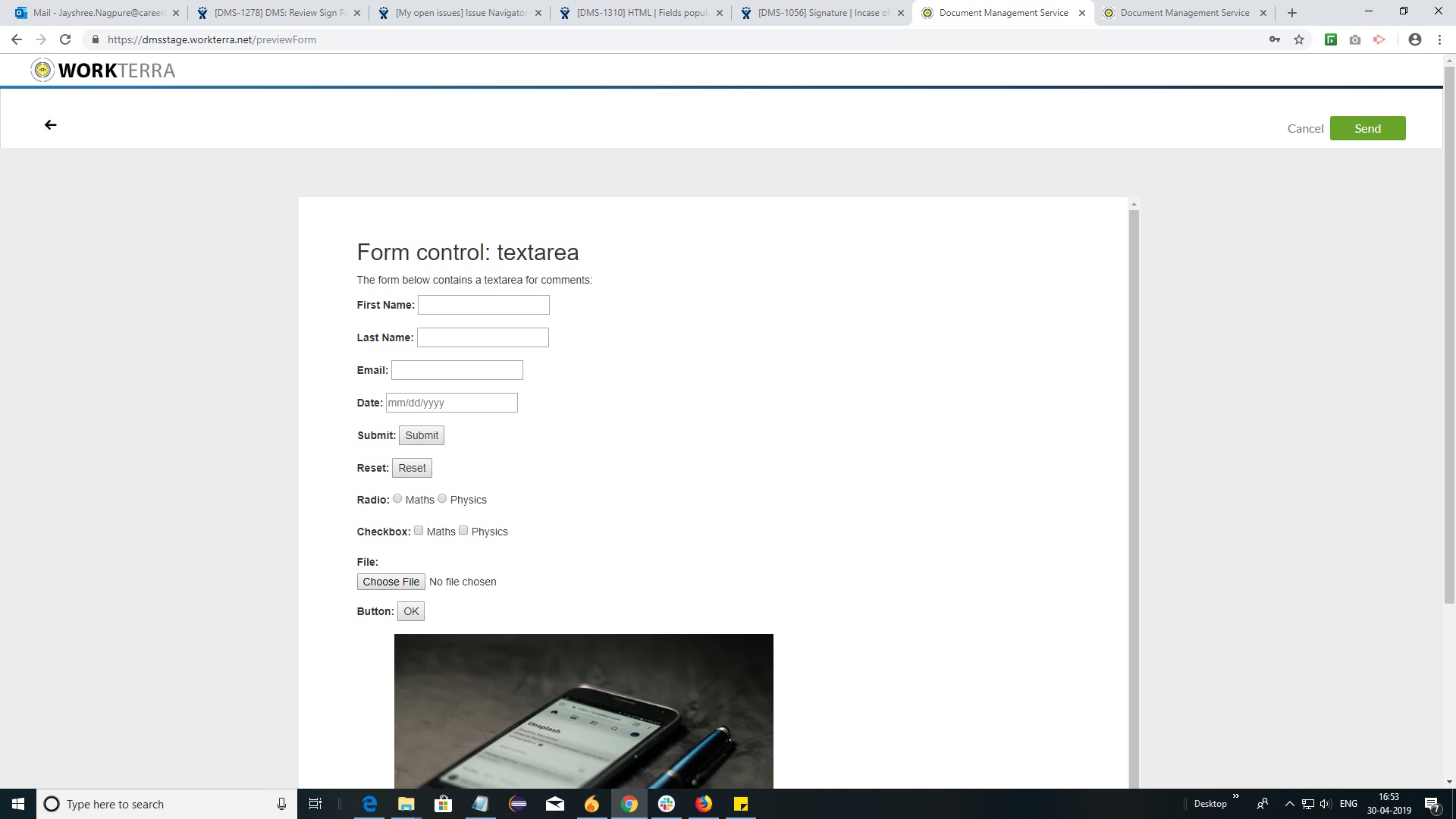The width and height of the screenshot is (1456, 819).
Task: Click the Type here to search box
Action: [167, 804]
